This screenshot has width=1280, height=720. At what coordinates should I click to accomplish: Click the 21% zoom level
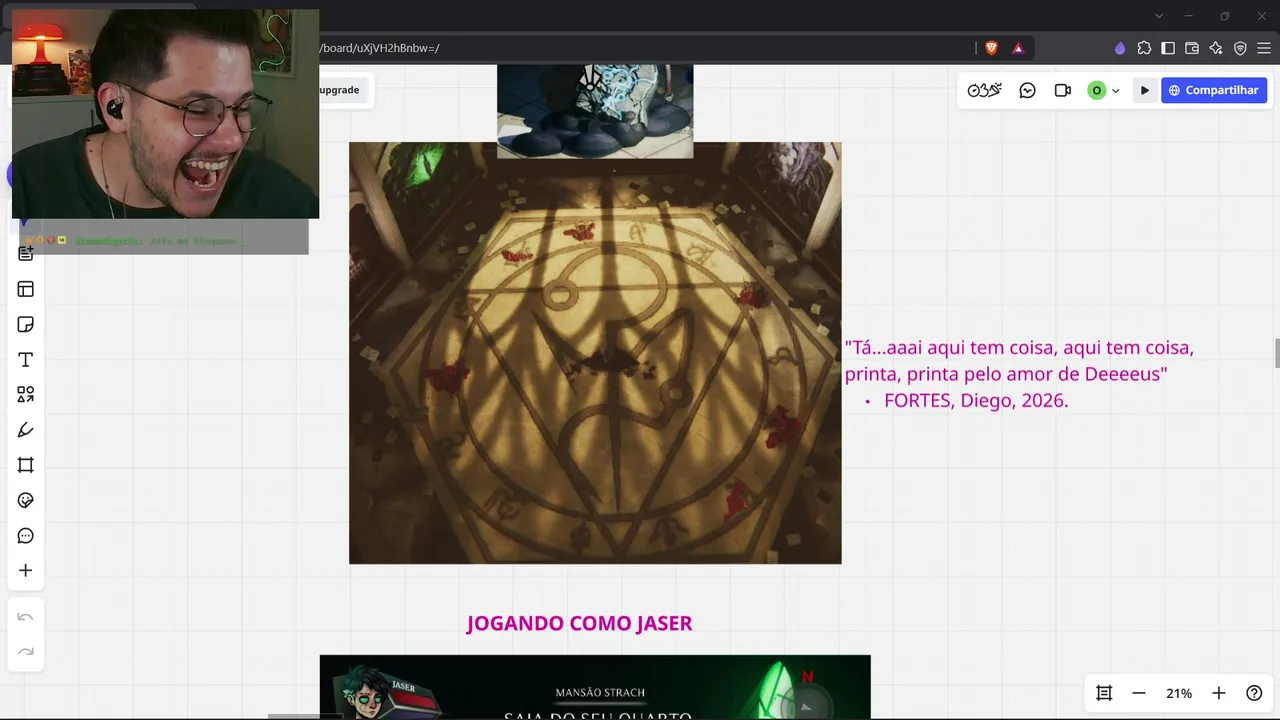pyautogui.click(x=1179, y=693)
